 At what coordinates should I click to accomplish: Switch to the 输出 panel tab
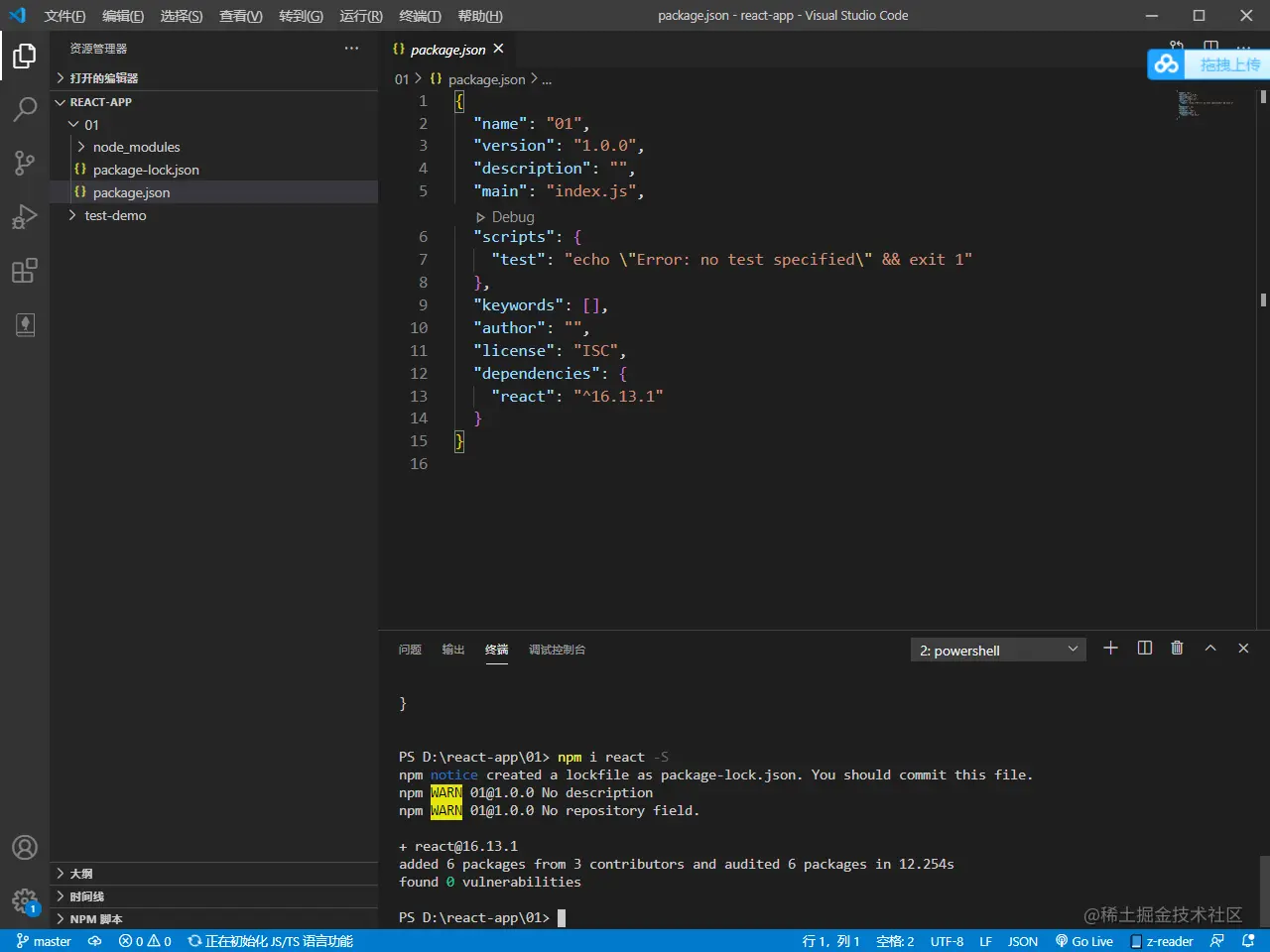[x=453, y=650]
